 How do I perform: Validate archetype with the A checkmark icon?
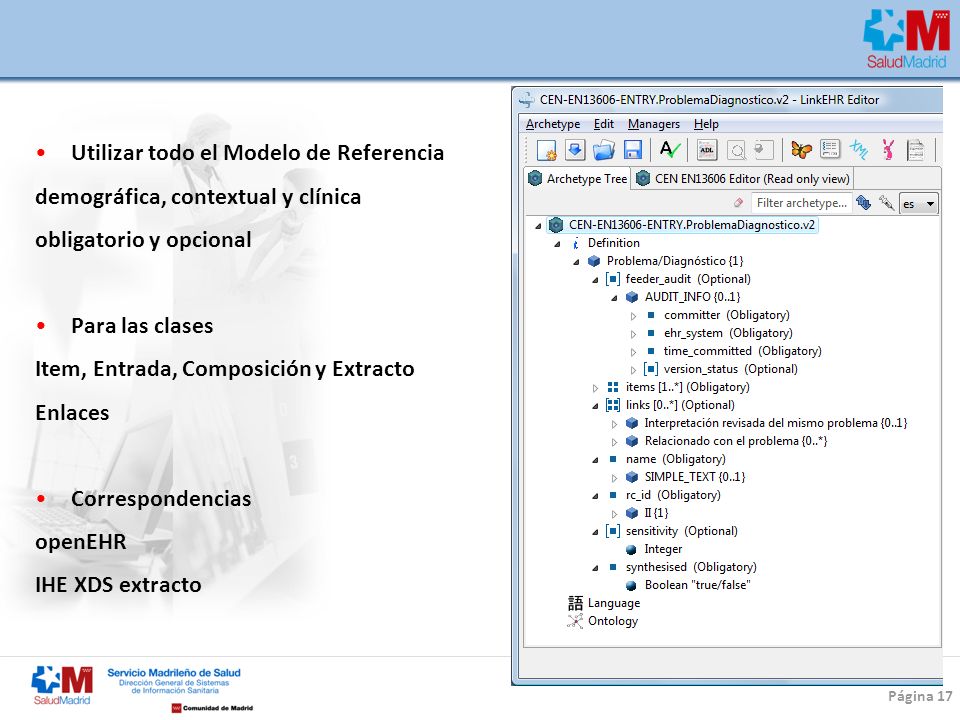click(670, 149)
